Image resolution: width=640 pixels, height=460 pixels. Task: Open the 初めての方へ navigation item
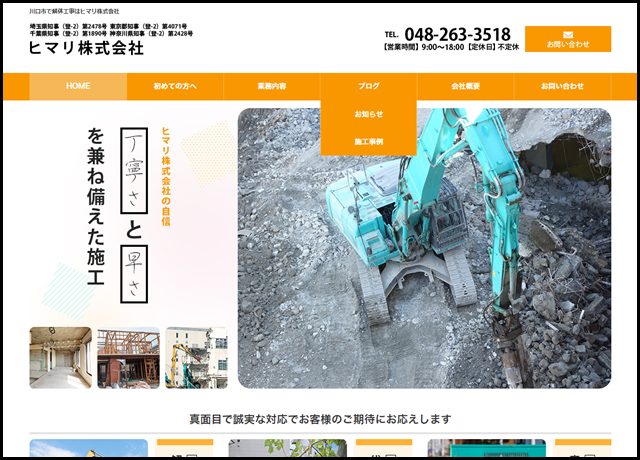(x=175, y=87)
